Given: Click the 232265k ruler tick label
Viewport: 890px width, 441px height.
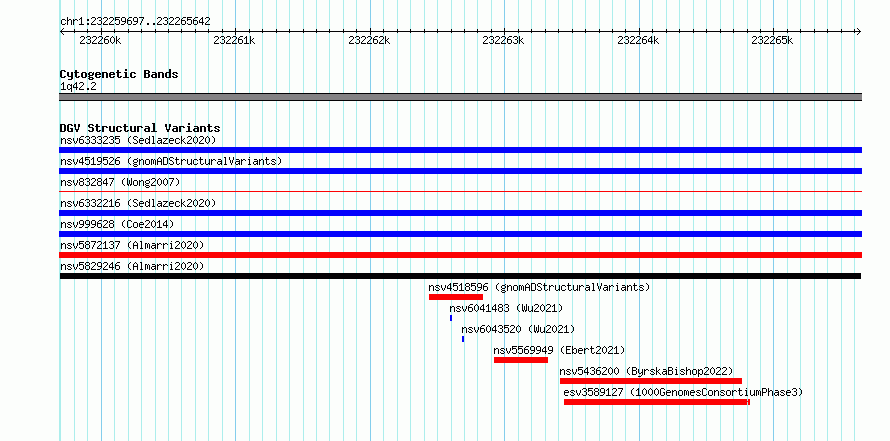Looking at the screenshot, I should tap(772, 40).
